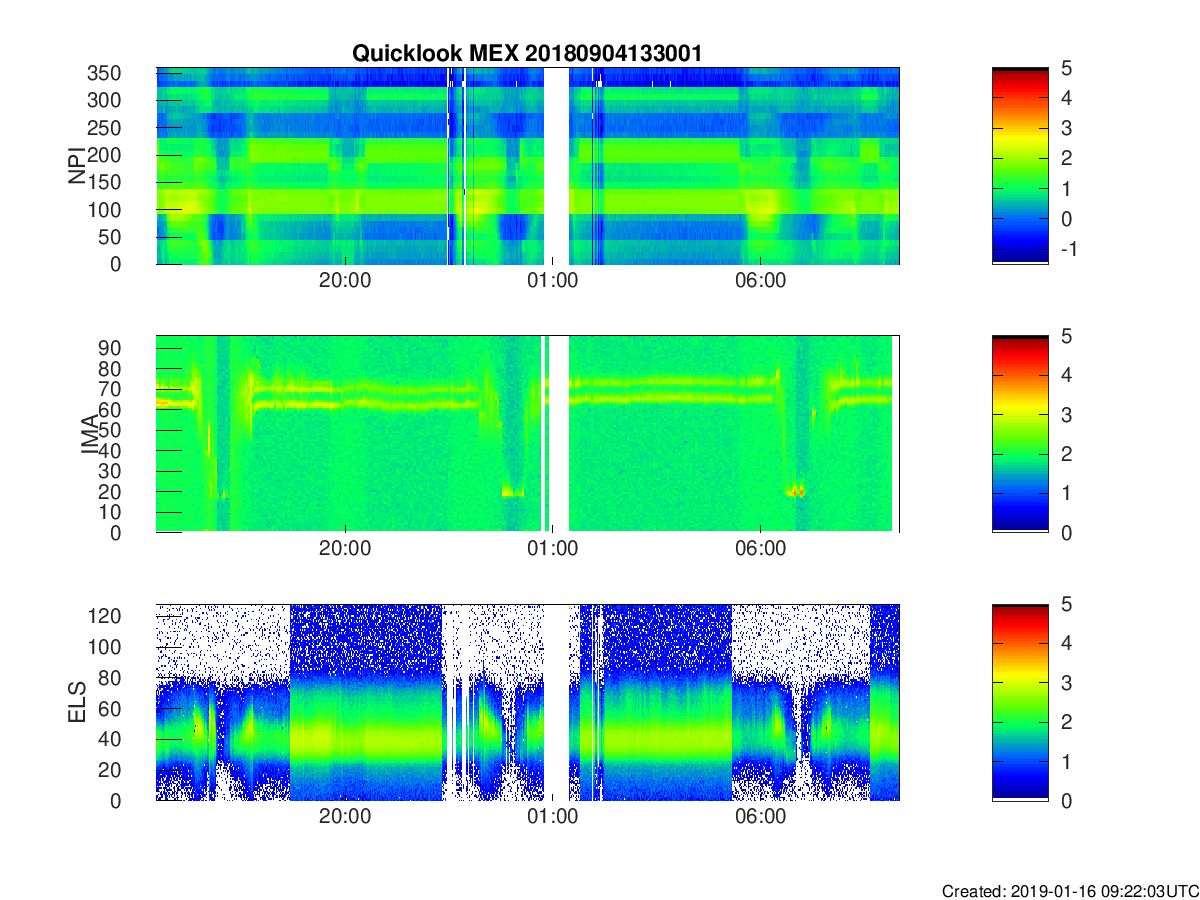Click the NPI panel colorbar
Image resolution: width=1200 pixels, height=900 pixels.
pyautogui.click(x=1020, y=165)
